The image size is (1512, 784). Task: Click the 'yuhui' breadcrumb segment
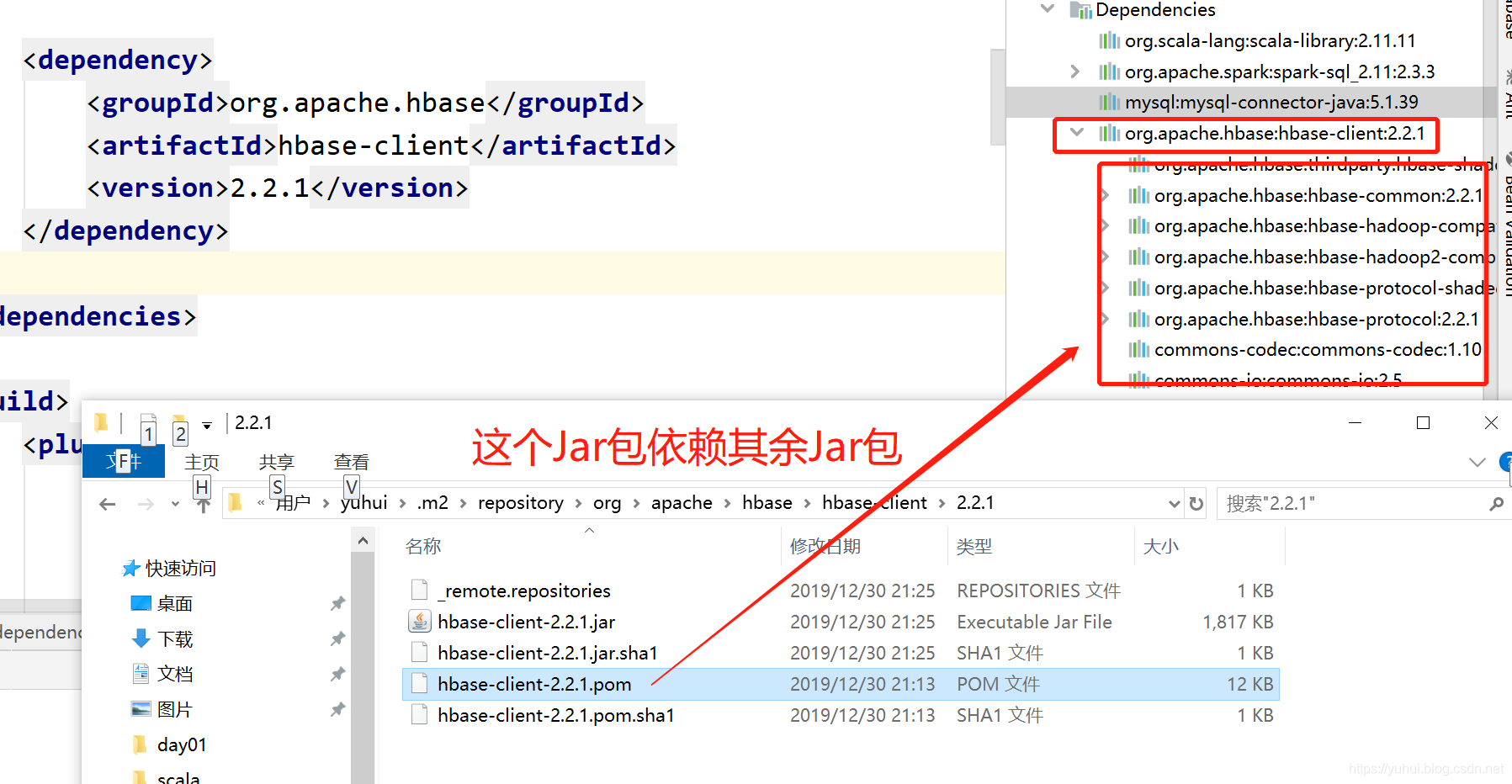(364, 503)
